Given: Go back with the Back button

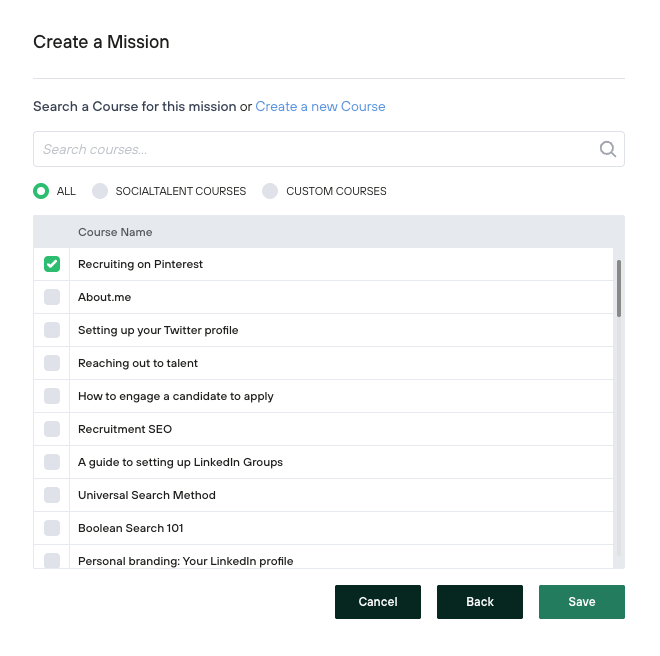Looking at the screenshot, I should [x=480, y=602].
